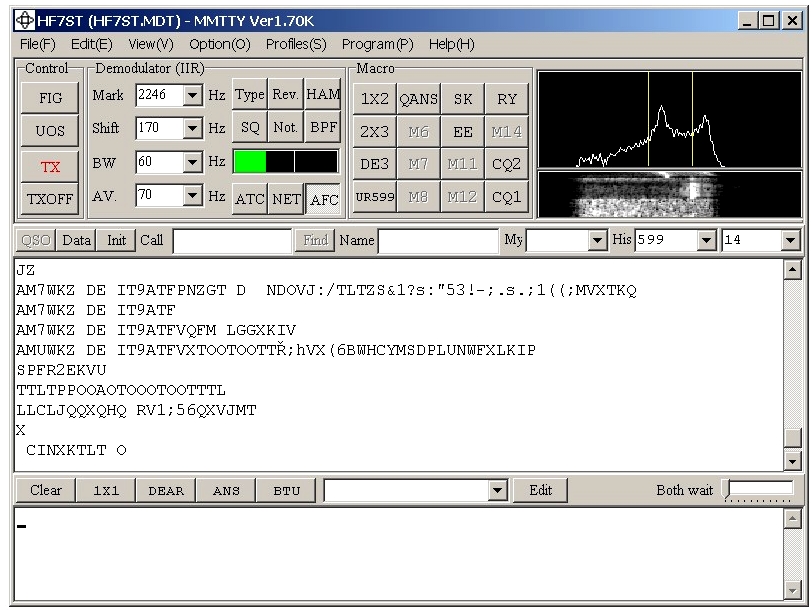Open the BW value dropdown
This screenshot has width=811, height=611.
[192, 162]
